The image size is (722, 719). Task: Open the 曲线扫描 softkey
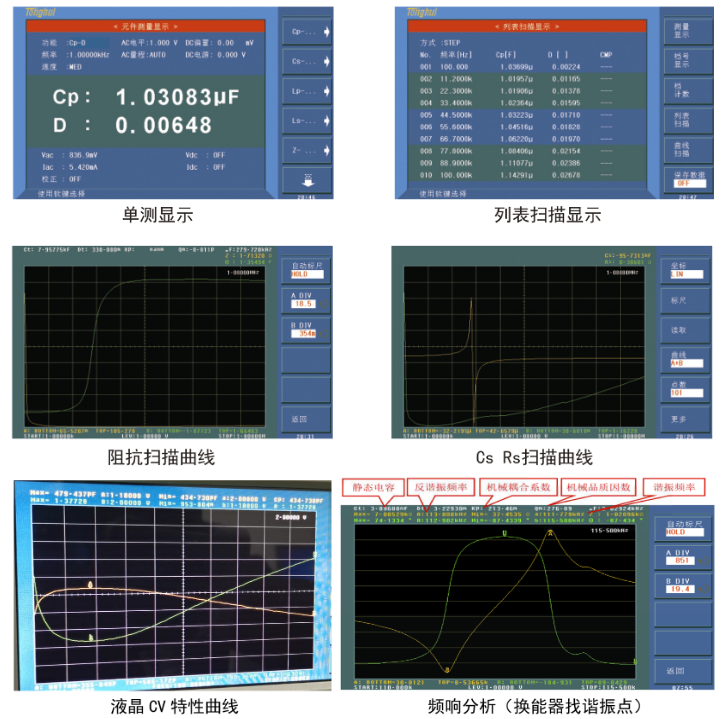687,150
